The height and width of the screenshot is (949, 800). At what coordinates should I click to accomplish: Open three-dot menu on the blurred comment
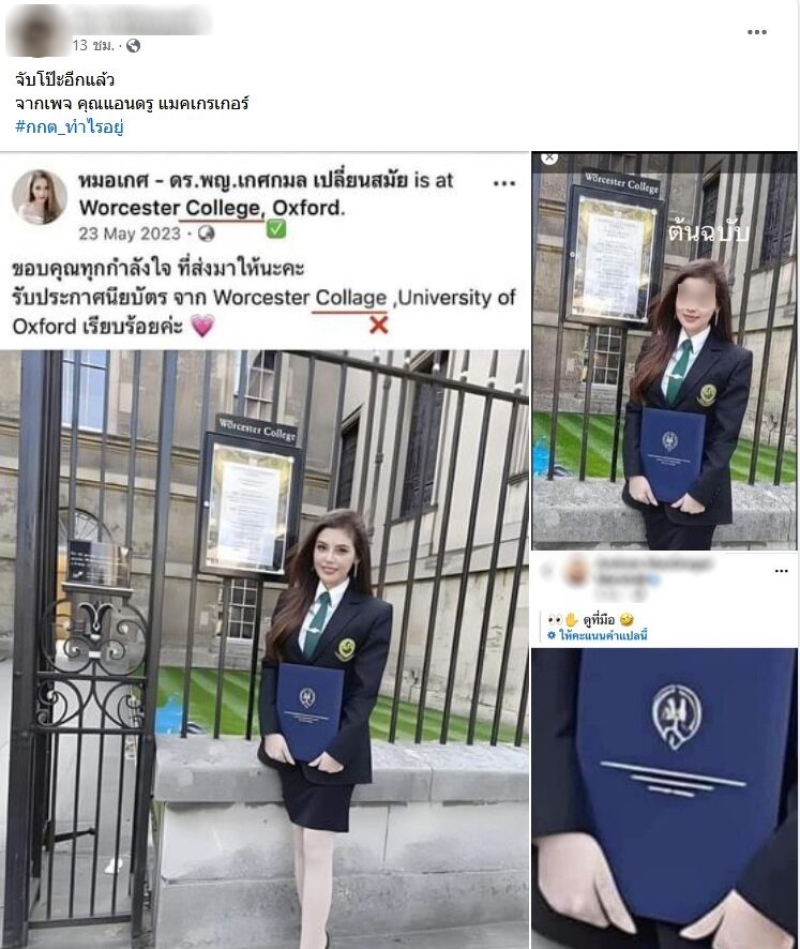click(781, 571)
